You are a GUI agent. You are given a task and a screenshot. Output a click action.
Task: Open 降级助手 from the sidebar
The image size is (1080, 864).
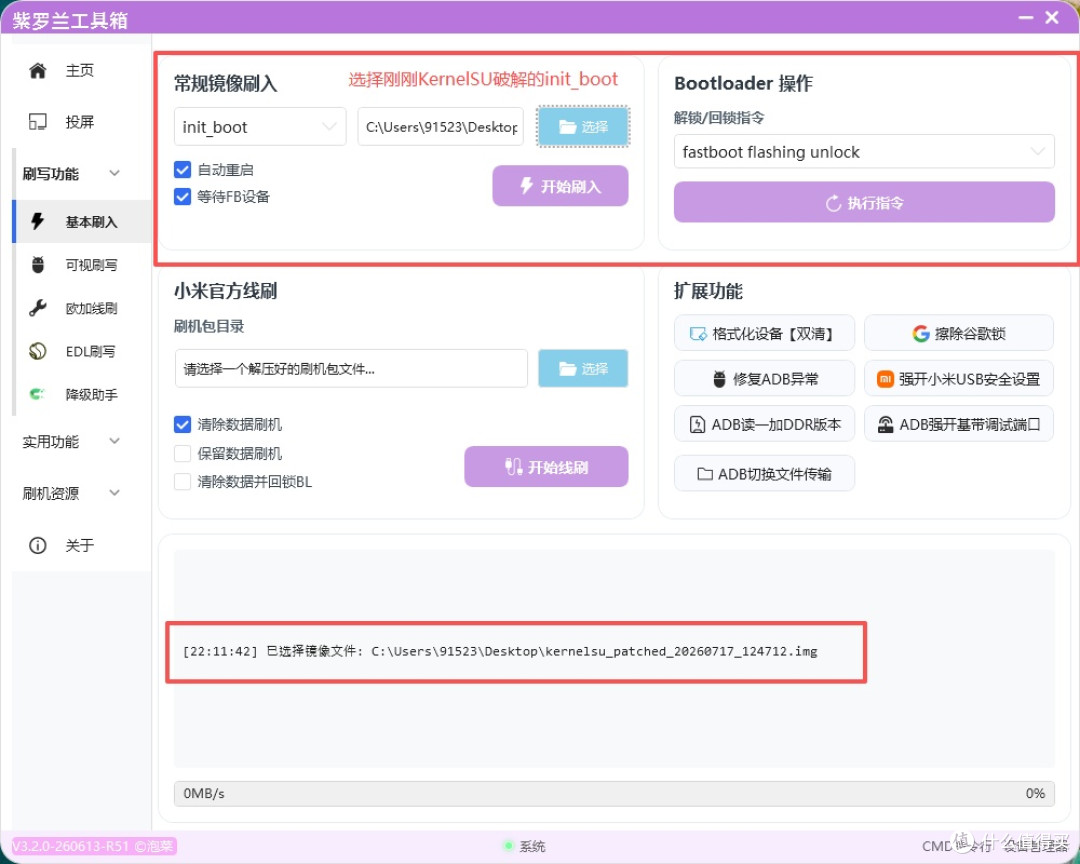coord(83,395)
